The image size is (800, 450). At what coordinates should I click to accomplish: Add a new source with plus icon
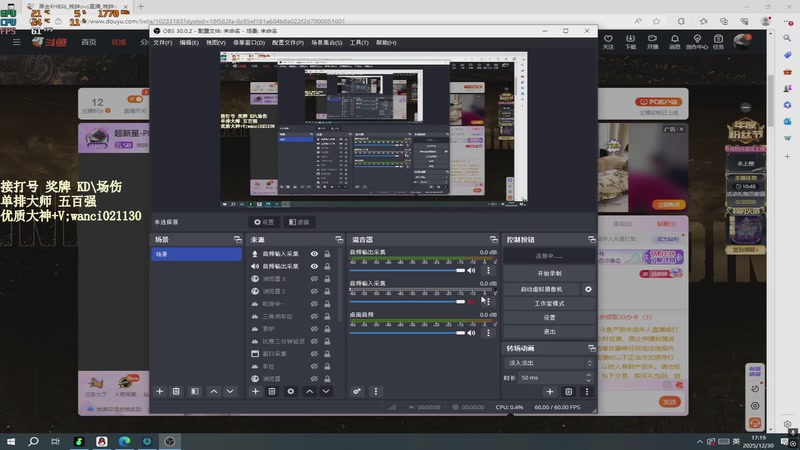click(256, 391)
